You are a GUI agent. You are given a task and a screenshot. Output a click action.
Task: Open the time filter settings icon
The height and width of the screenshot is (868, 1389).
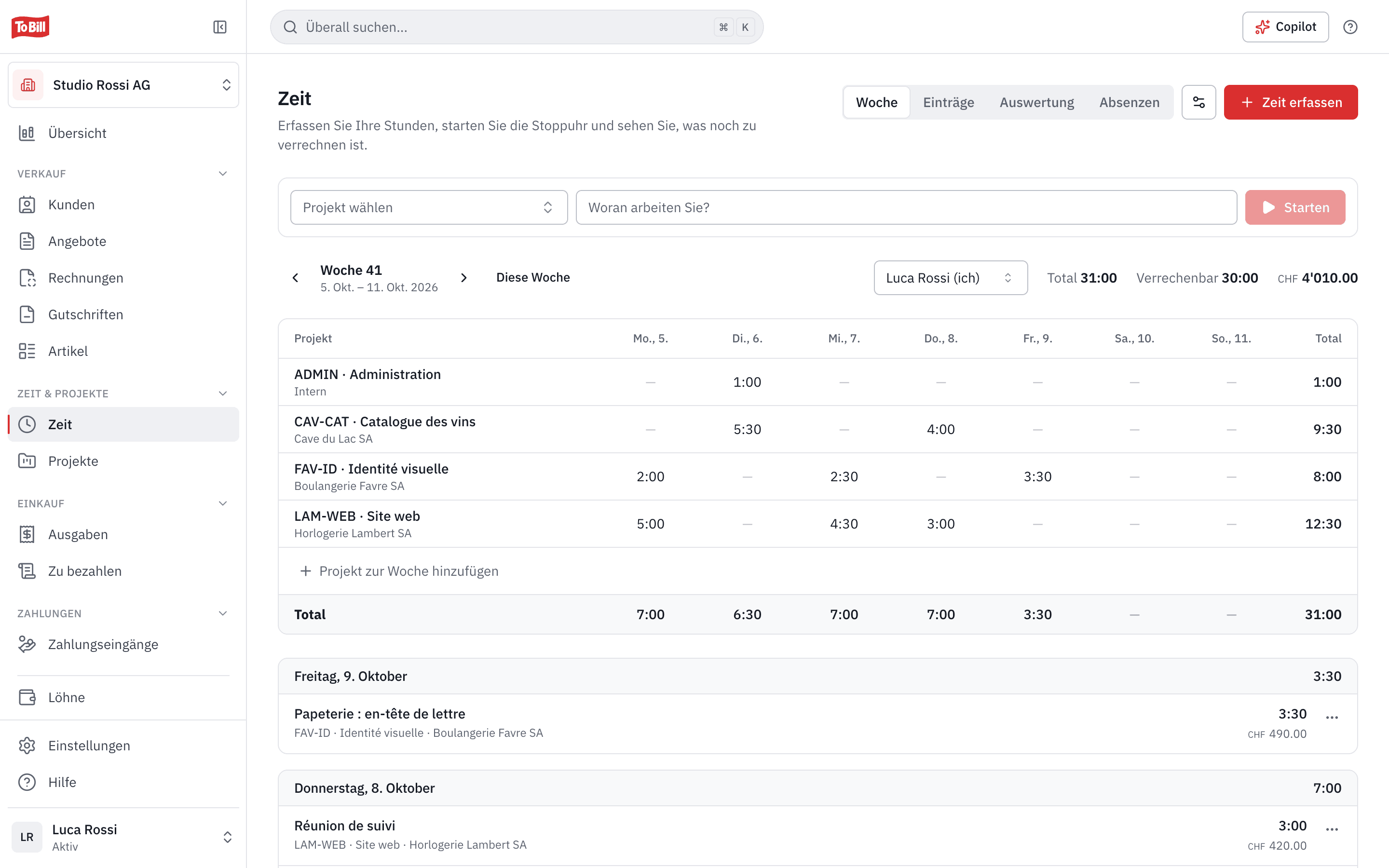coord(1198,102)
